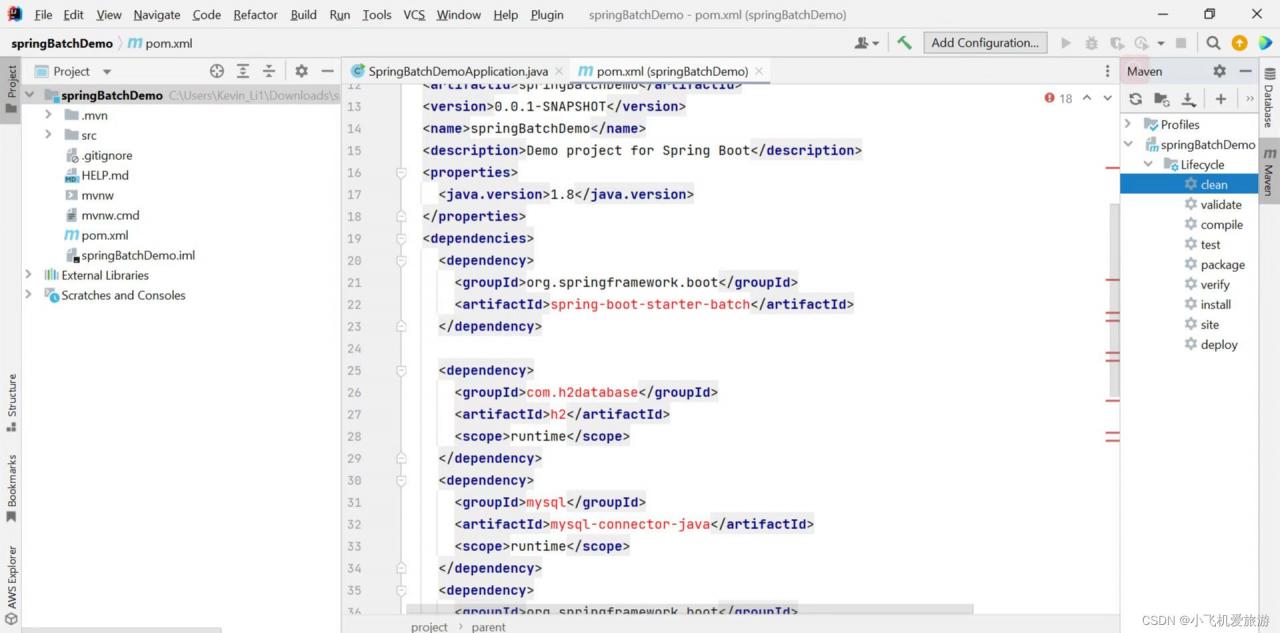Image resolution: width=1280 pixels, height=633 pixels.
Task: Click 'parent' in bottom breadcrumb
Action: pyautogui.click(x=489, y=627)
